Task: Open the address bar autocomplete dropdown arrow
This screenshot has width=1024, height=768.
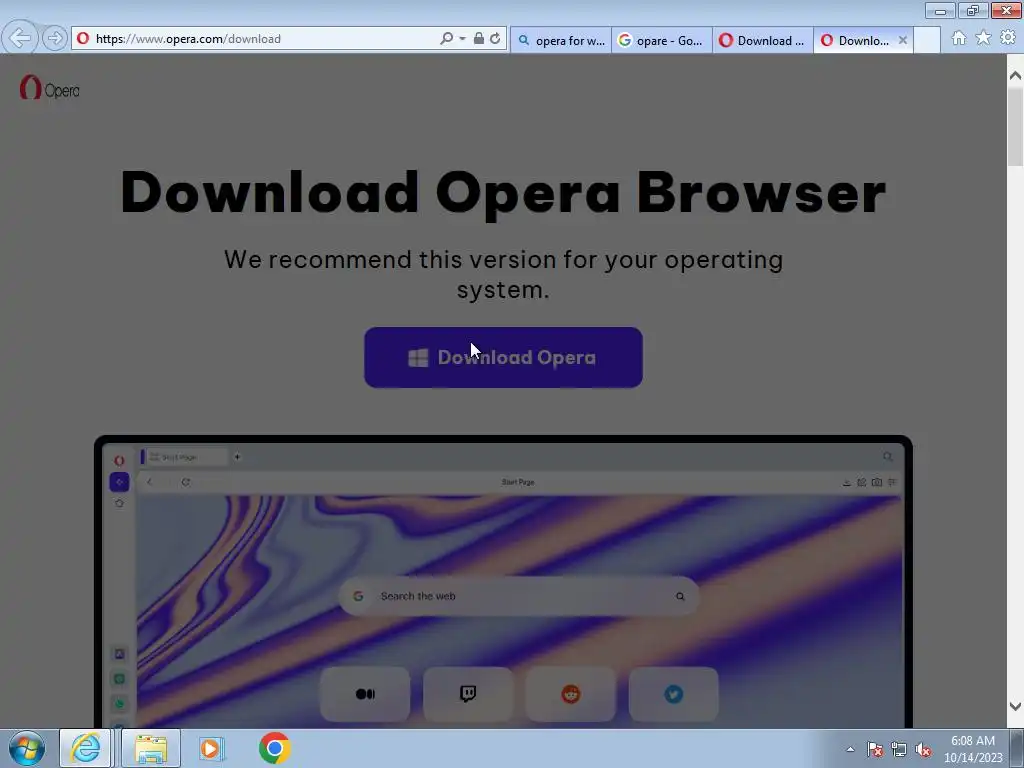Action: (462, 39)
